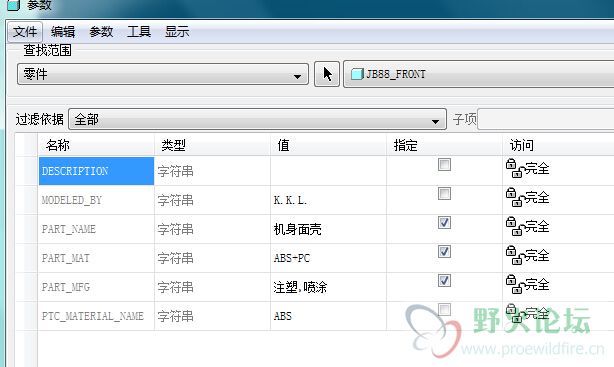Select the PART_MAT parameter name cell
The width and height of the screenshot is (614, 367).
96,258
